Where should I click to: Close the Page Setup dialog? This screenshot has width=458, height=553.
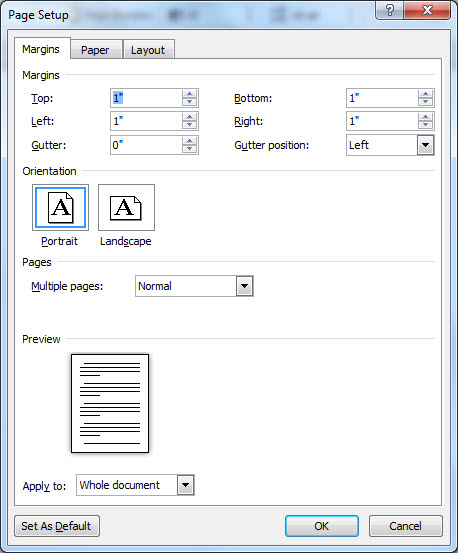pos(427,10)
